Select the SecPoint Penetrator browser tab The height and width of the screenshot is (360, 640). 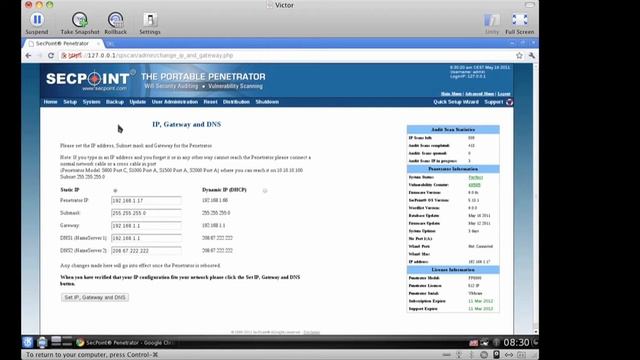(x=63, y=43)
